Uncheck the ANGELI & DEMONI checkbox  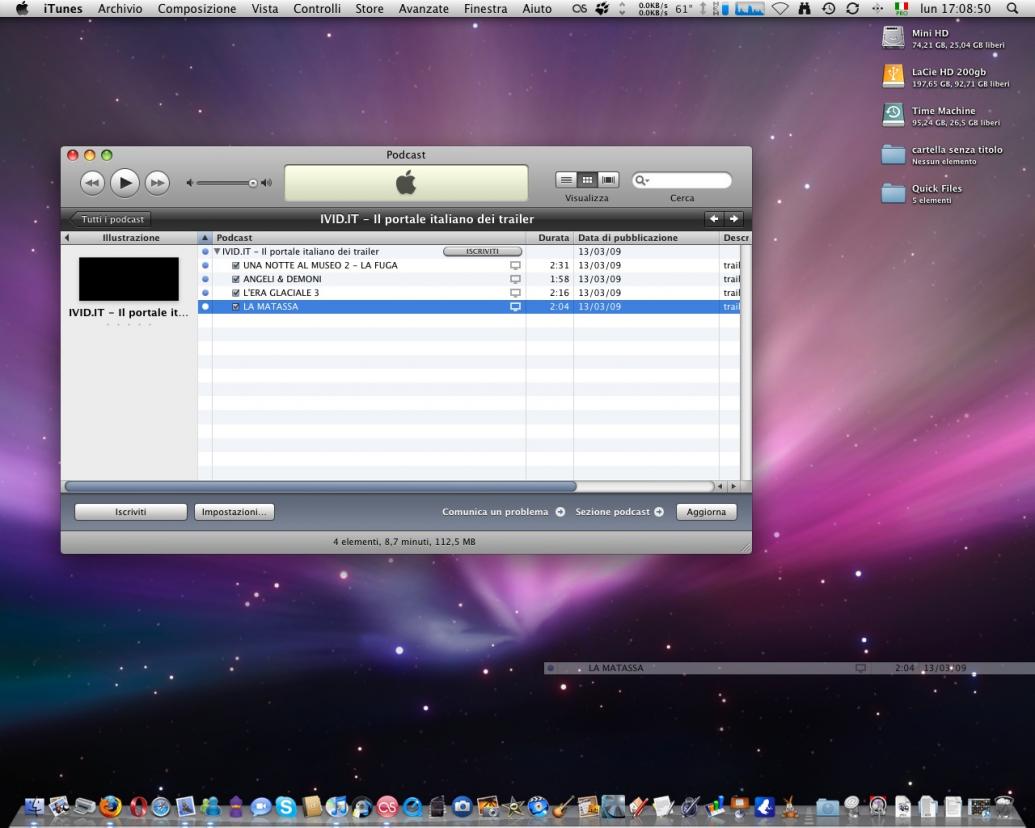point(236,279)
